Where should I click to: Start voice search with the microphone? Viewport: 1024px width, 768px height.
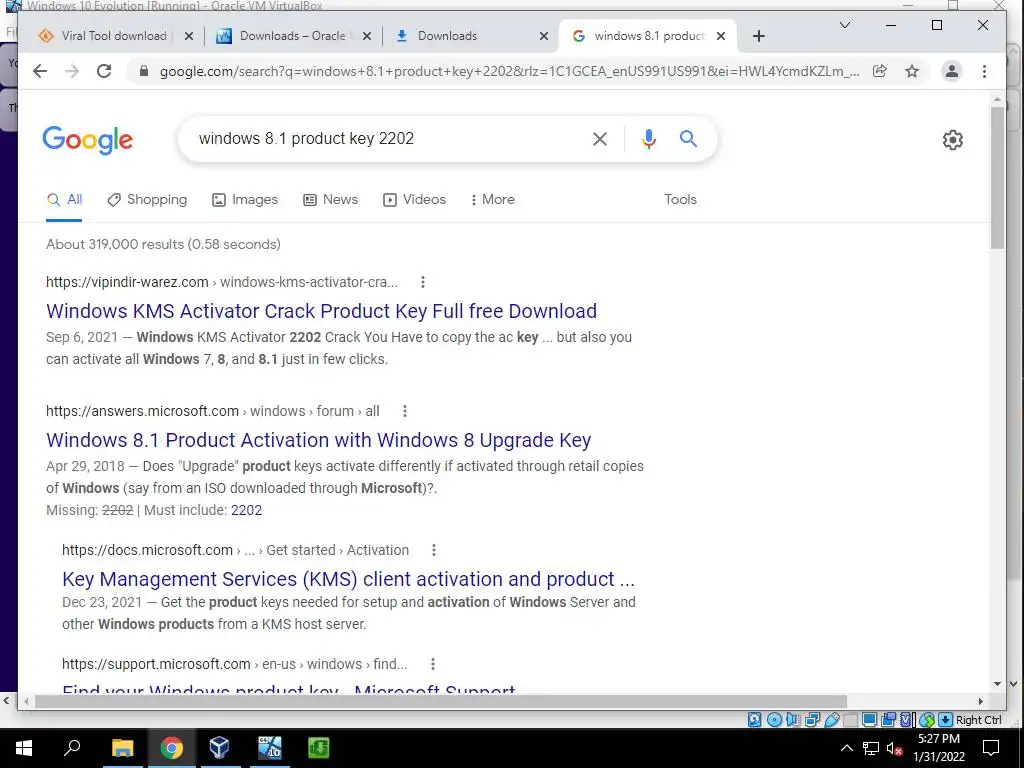[648, 138]
